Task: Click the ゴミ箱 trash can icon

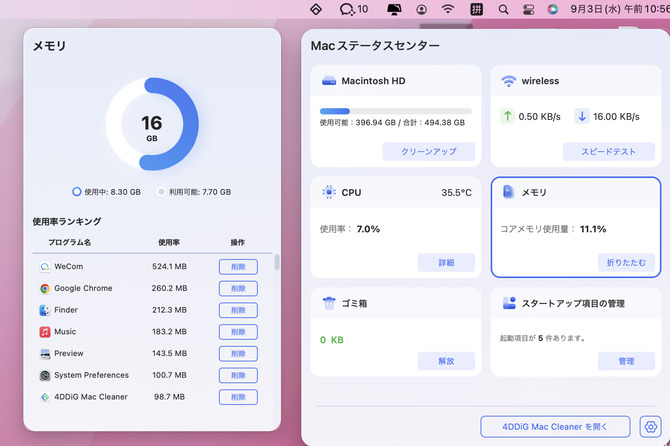Action: coord(329,303)
